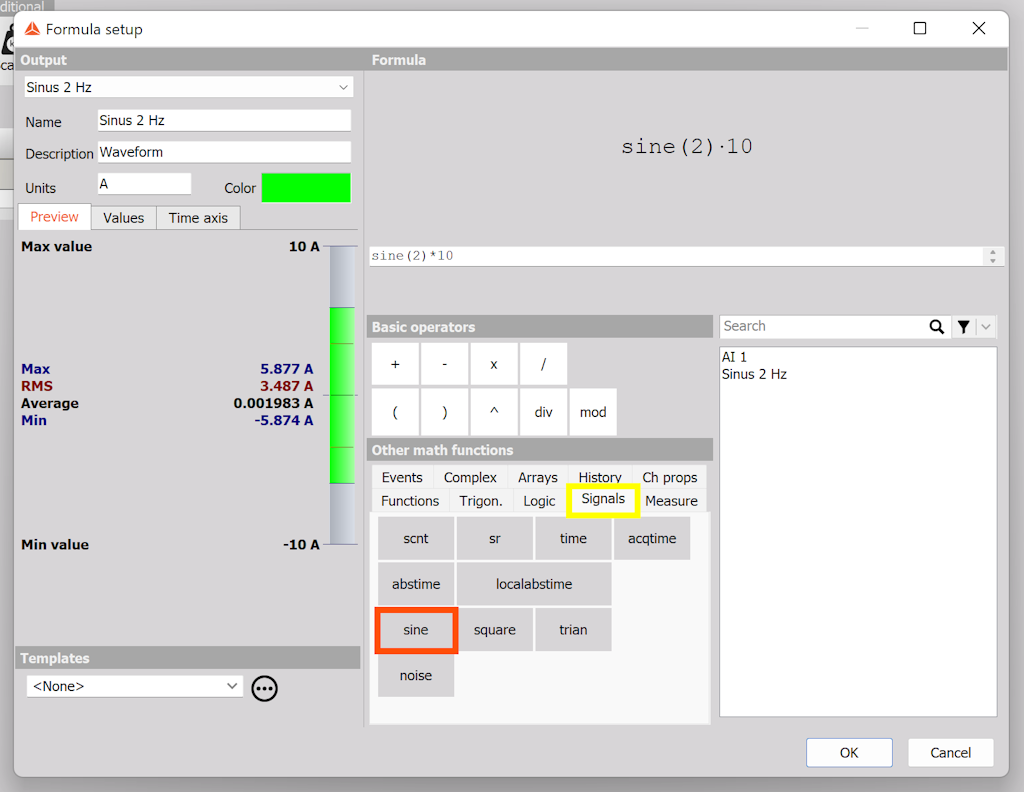
Task: Insert the division operator
Action: click(543, 364)
